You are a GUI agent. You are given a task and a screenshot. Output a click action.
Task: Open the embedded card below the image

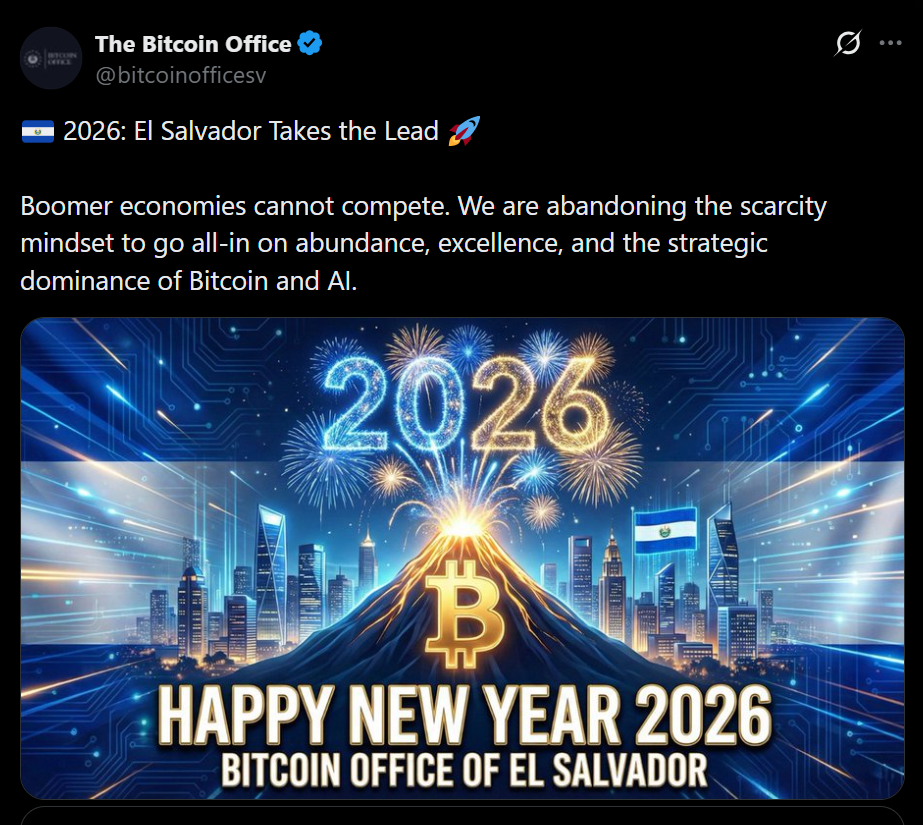pyautogui.click(x=462, y=815)
